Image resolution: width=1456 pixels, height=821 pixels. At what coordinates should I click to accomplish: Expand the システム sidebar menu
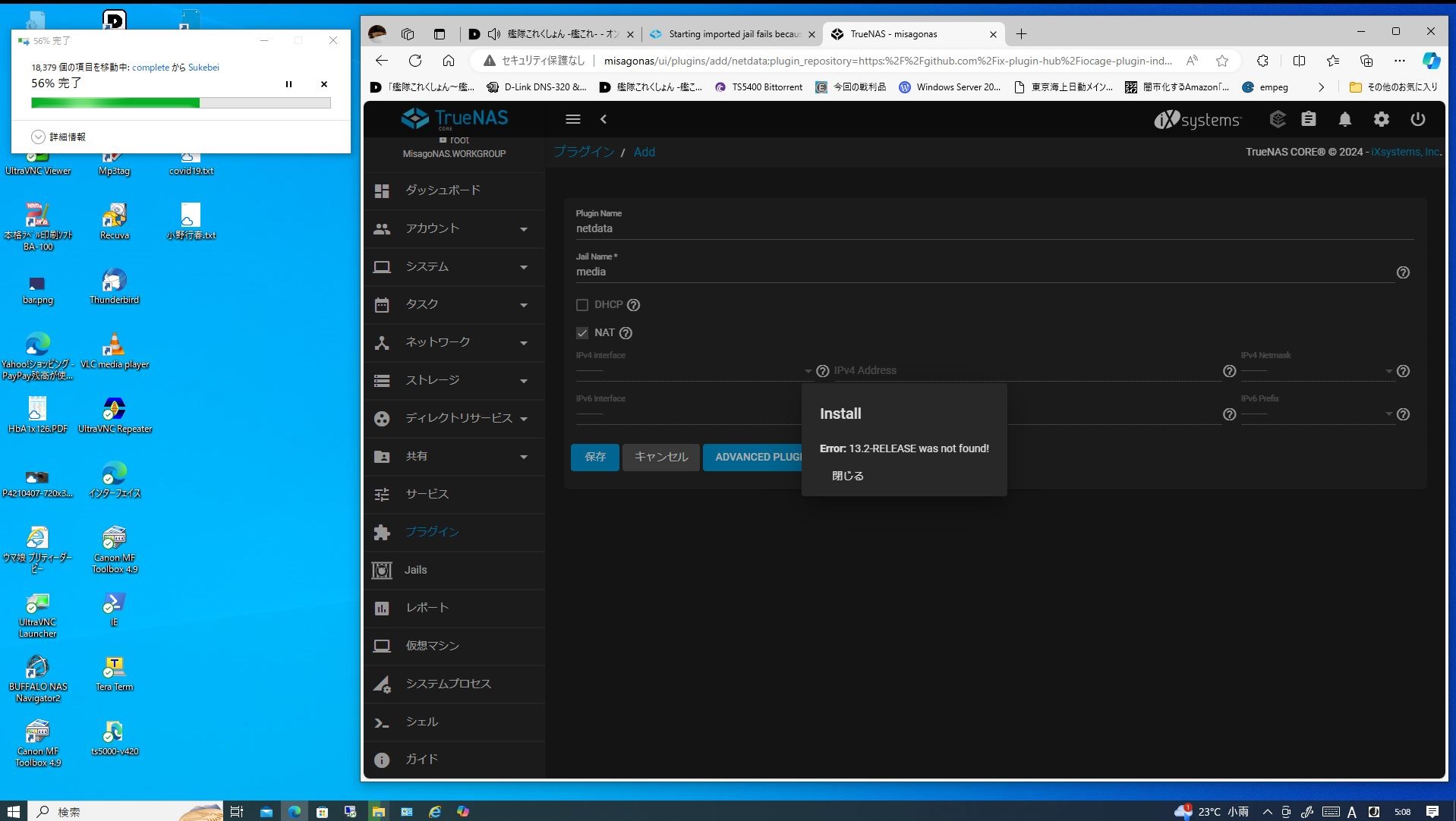coord(455,266)
